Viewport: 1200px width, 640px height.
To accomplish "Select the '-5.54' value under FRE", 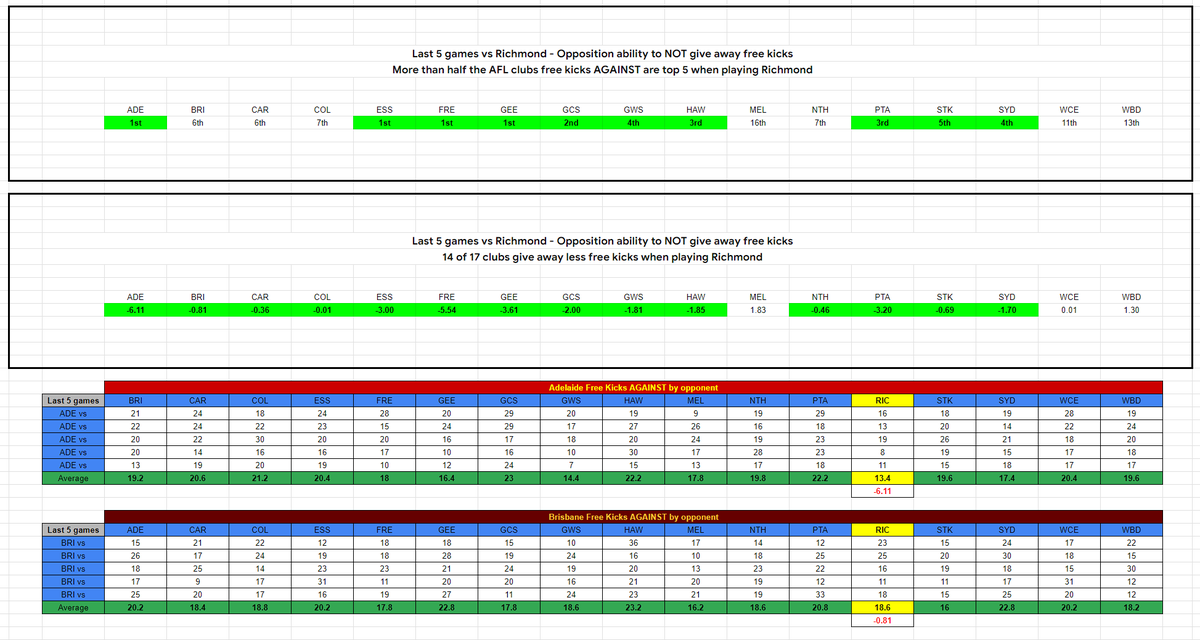I will (447, 310).
